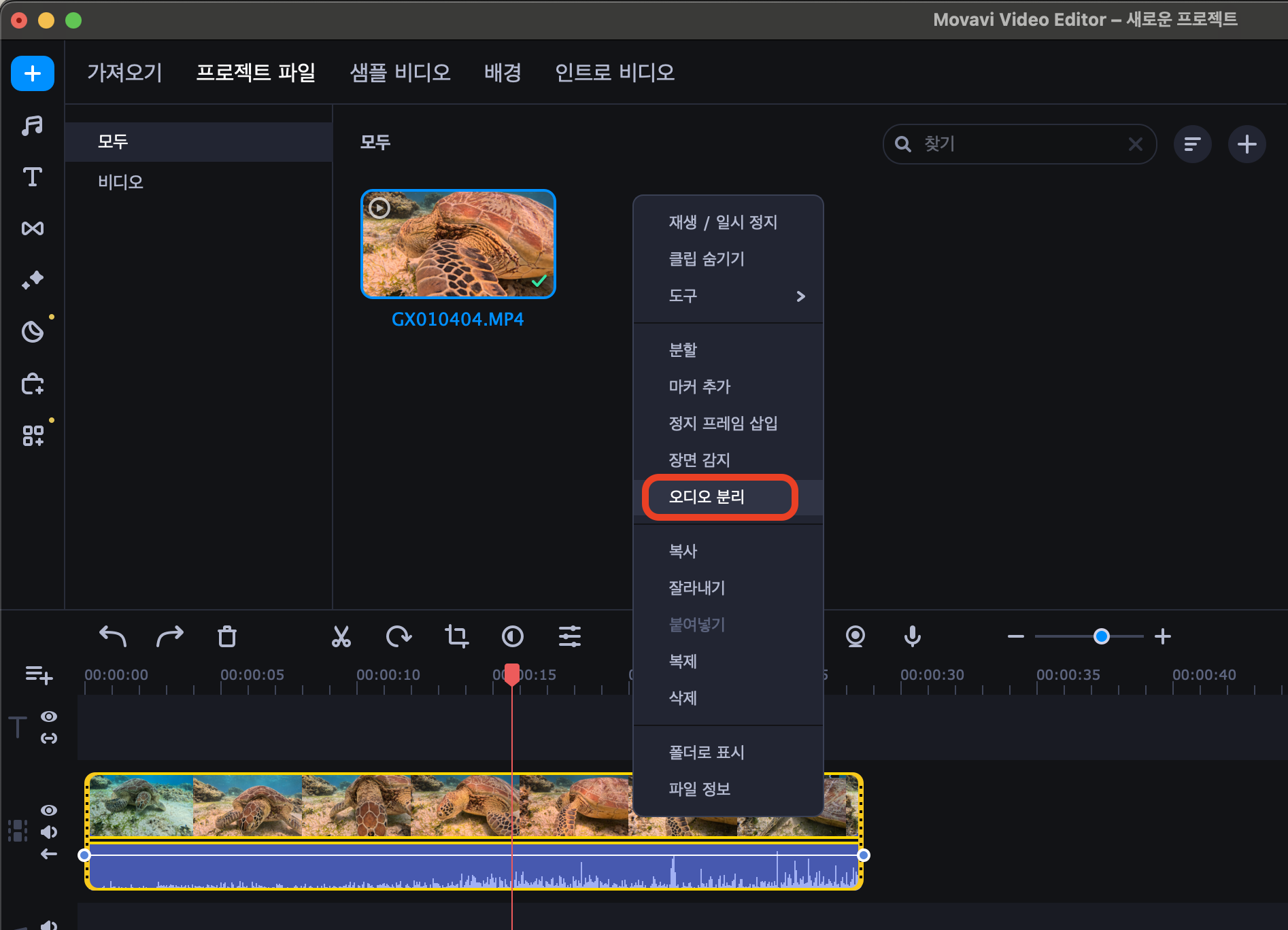Choose 장면 감지 menu item
This screenshot has width=1288, height=930.
(728, 460)
